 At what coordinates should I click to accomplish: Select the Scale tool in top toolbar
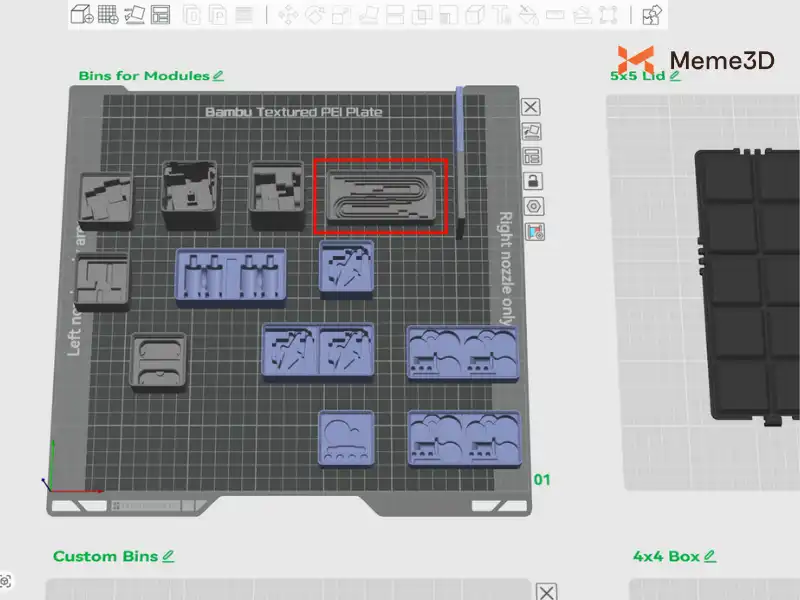coord(341,15)
